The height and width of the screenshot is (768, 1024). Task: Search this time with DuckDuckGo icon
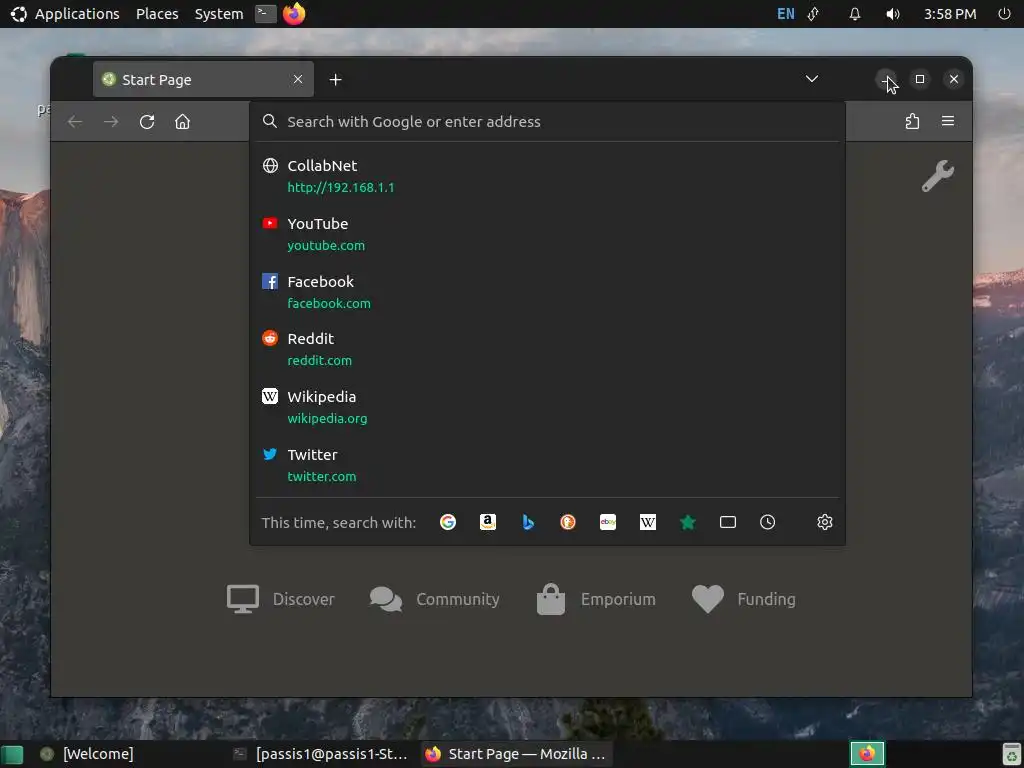tap(568, 522)
